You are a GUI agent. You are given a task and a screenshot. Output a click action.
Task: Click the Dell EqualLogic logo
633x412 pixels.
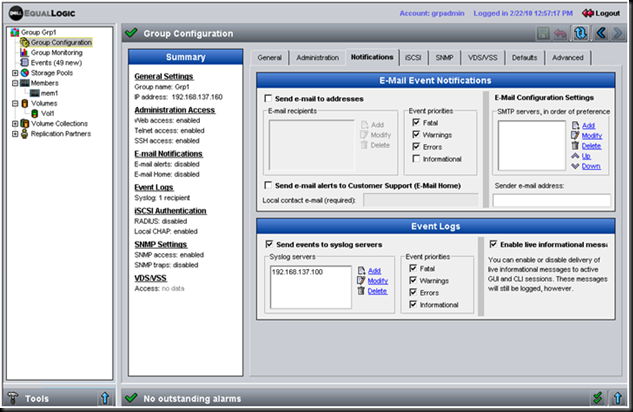pos(42,13)
